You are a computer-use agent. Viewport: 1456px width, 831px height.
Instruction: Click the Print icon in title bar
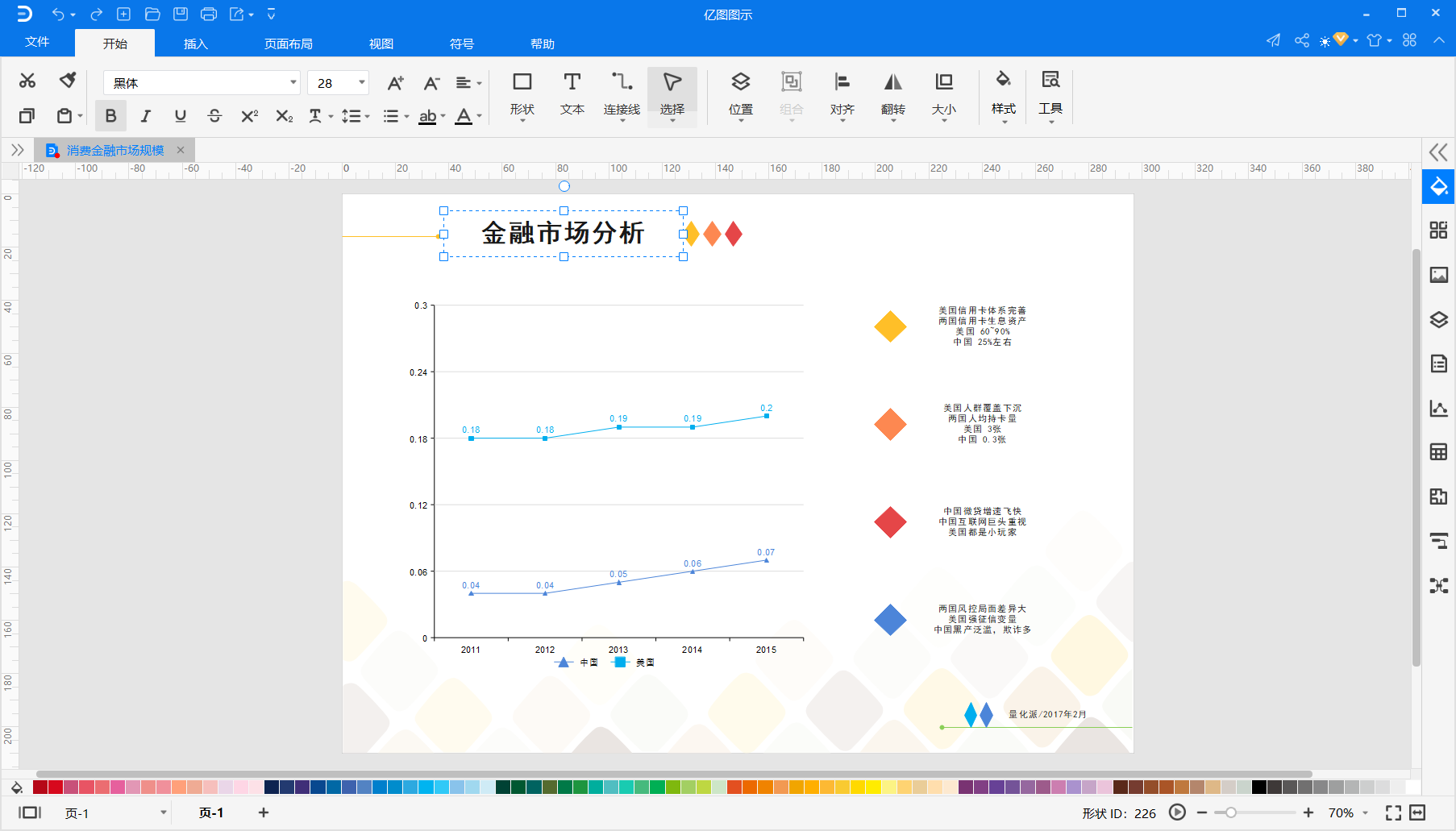point(209,14)
